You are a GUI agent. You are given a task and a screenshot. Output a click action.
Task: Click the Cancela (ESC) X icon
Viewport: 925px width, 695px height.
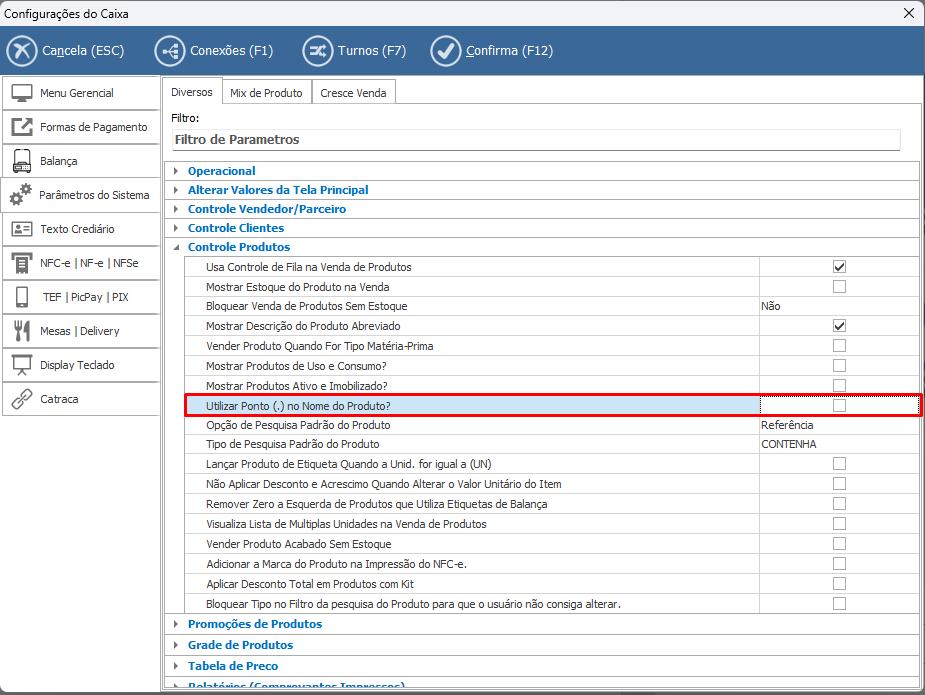pyautogui.click(x=22, y=50)
